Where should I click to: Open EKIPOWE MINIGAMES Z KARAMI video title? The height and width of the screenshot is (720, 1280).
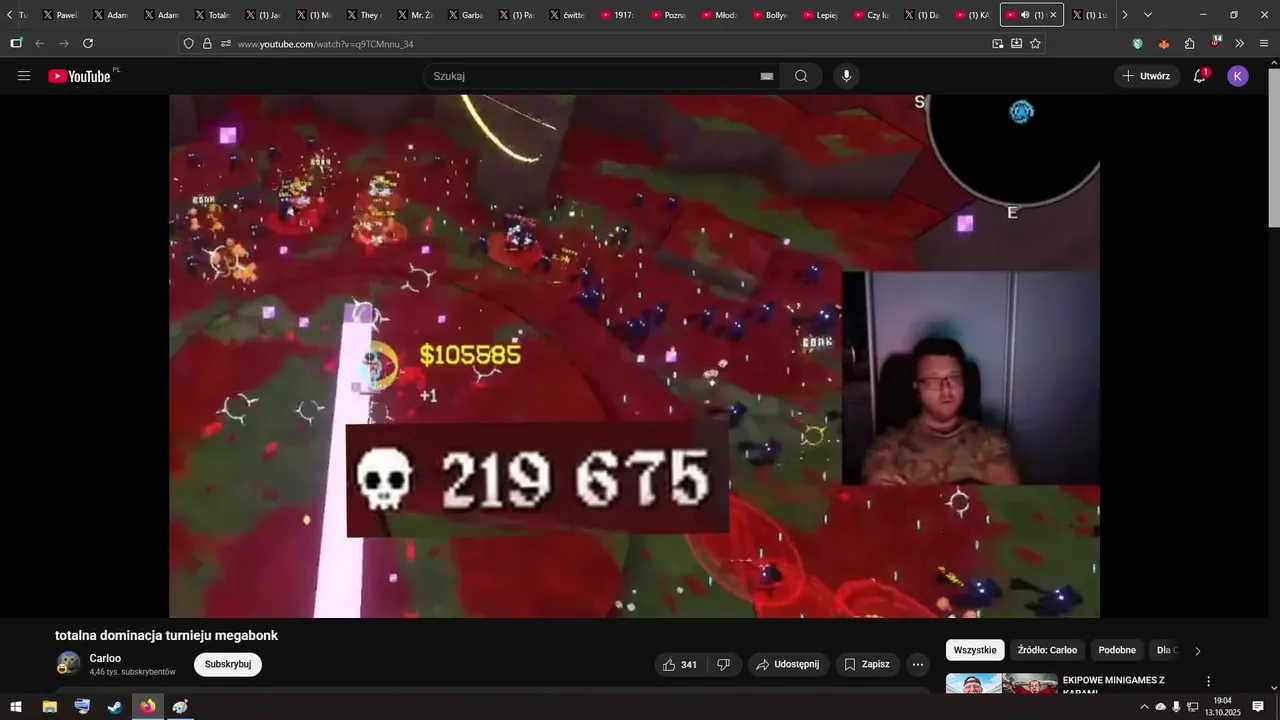pyautogui.click(x=1113, y=685)
